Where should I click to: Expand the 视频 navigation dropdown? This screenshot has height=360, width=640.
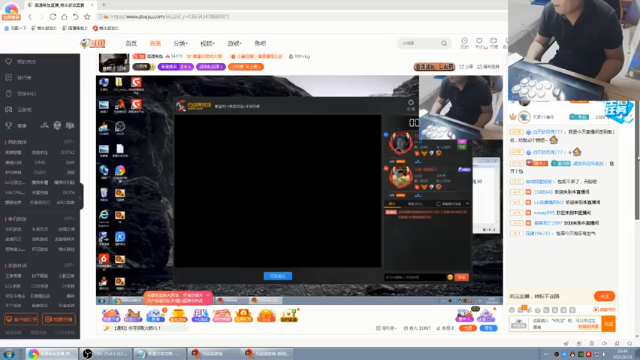[x=207, y=43]
